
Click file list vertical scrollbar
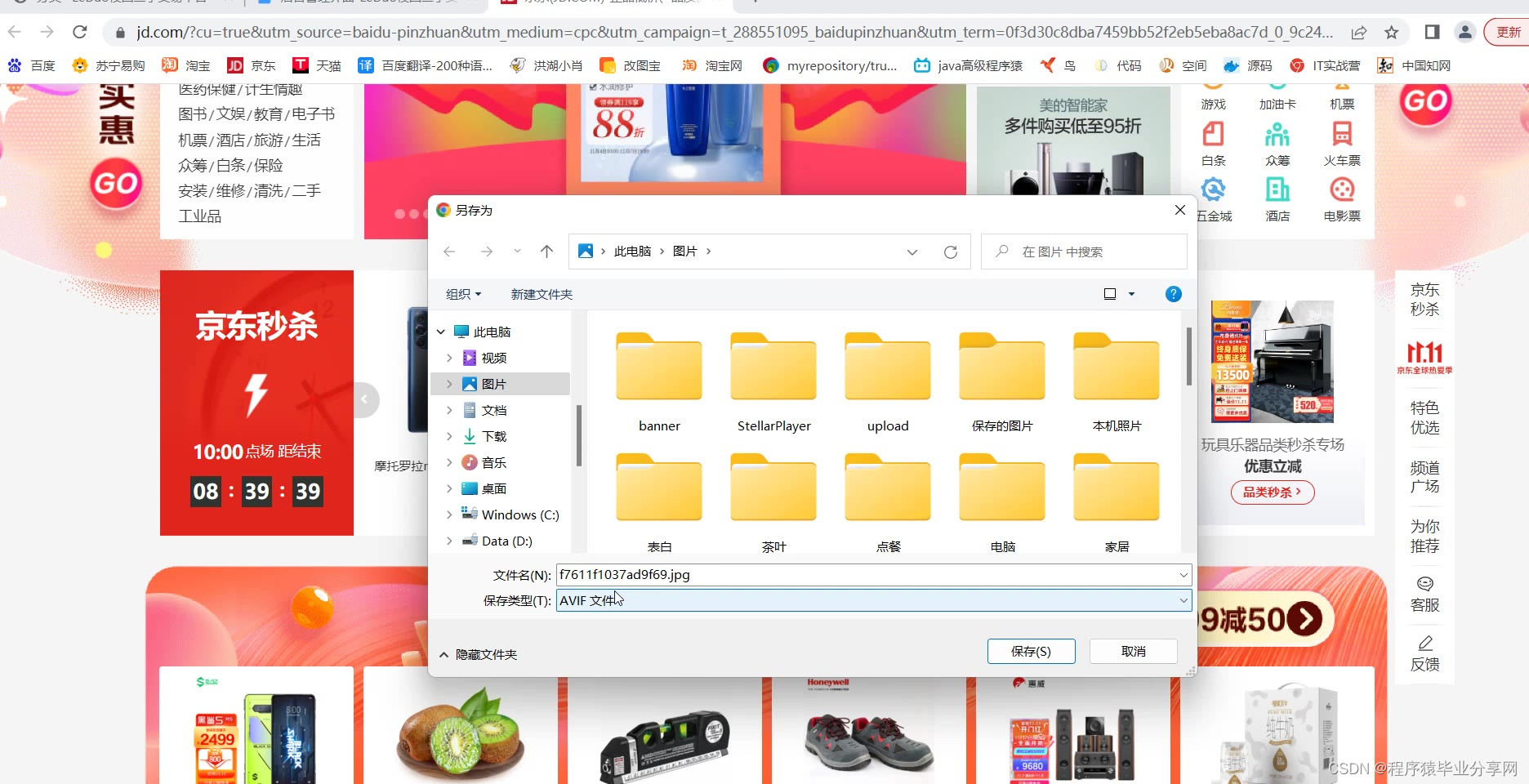(1188, 356)
